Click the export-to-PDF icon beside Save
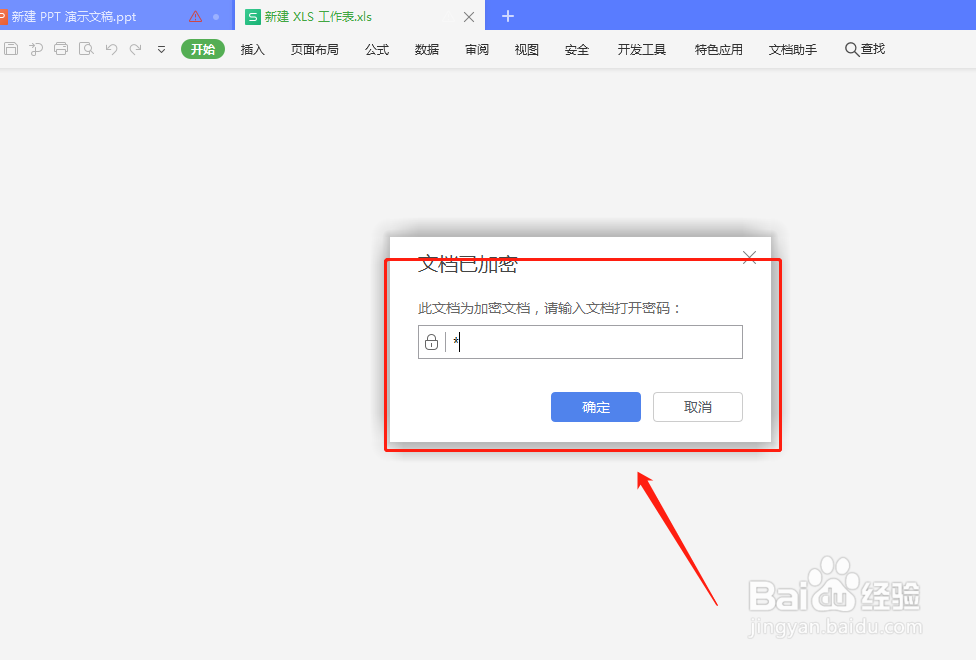The height and width of the screenshot is (660, 976). point(36,49)
